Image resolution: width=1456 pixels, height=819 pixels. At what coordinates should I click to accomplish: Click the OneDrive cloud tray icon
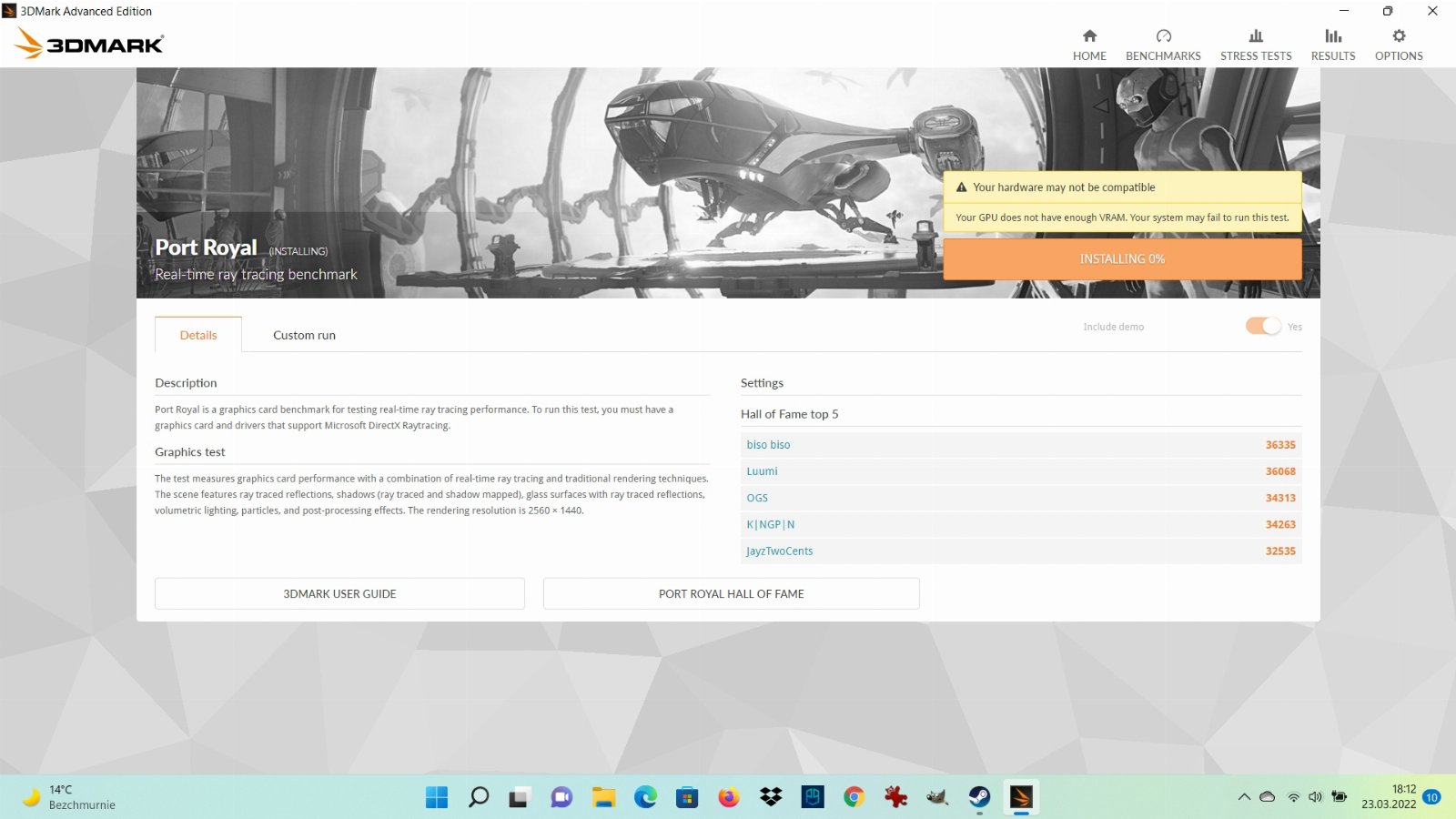point(1268,797)
